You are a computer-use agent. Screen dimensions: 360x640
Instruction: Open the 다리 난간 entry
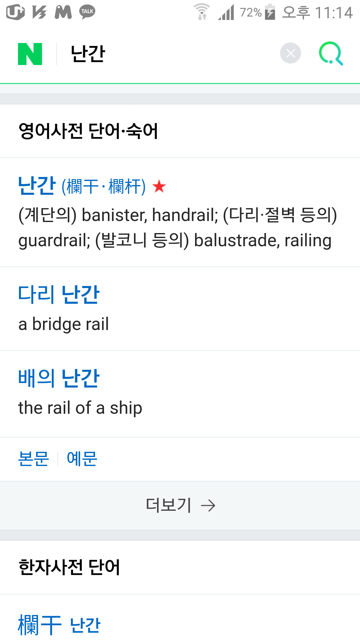point(59,294)
